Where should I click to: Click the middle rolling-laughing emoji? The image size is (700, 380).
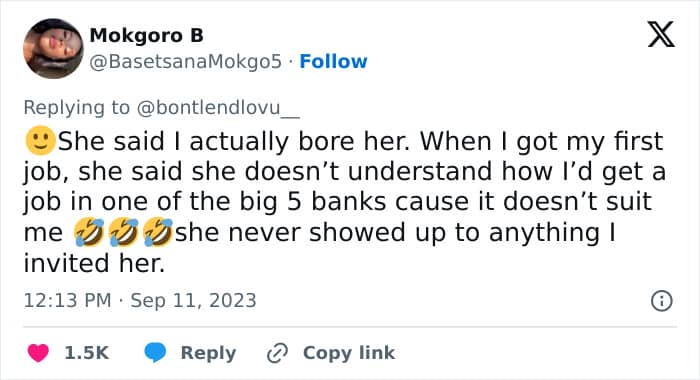tap(123, 232)
